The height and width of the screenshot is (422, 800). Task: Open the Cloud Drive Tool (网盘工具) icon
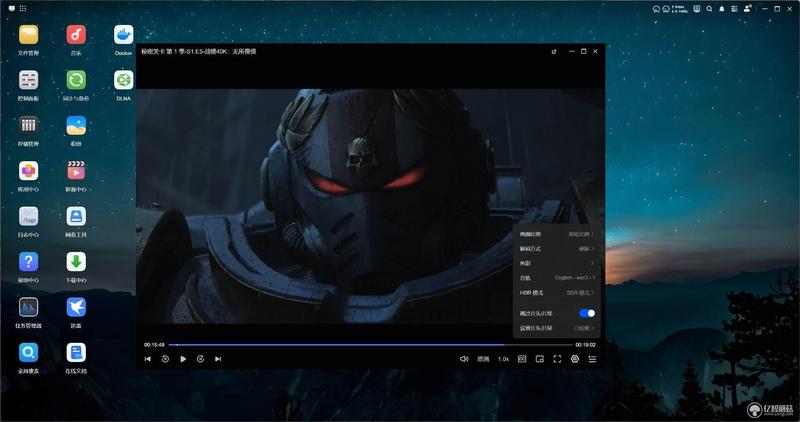pyautogui.click(x=76, y=216)
